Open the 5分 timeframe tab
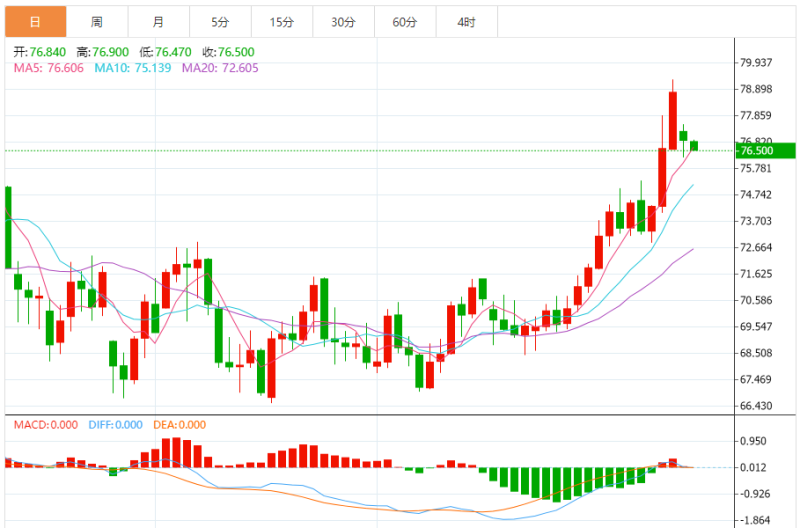Image resolution: width=800 pixels, height=528 pixels. pyautogui.click(x=220, y=22)
